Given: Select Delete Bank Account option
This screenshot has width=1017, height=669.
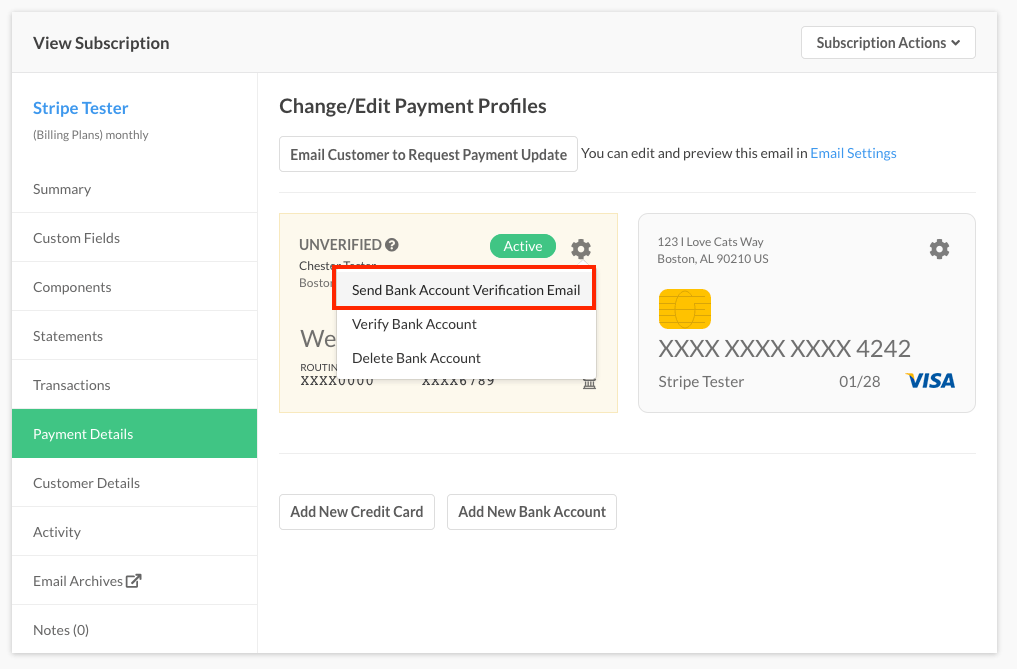Looking at the screenshot, I should point(416,358).
